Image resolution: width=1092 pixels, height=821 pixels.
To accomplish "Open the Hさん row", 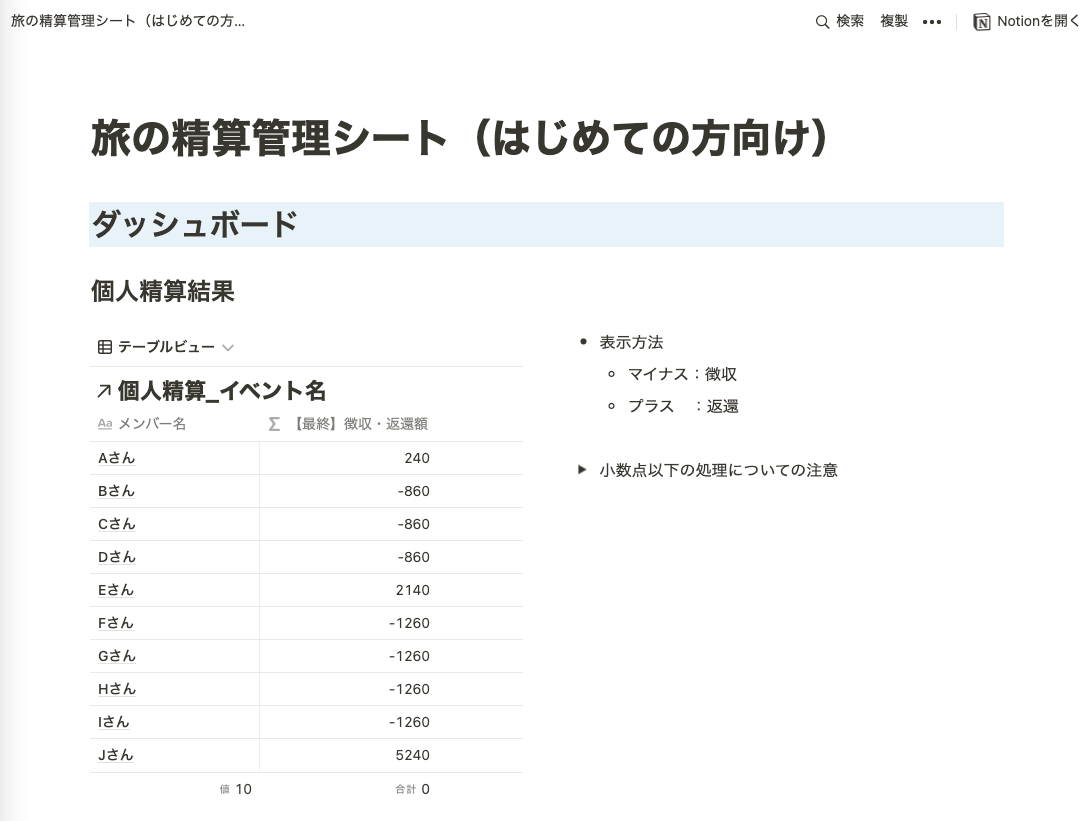I will click(116, 689).
